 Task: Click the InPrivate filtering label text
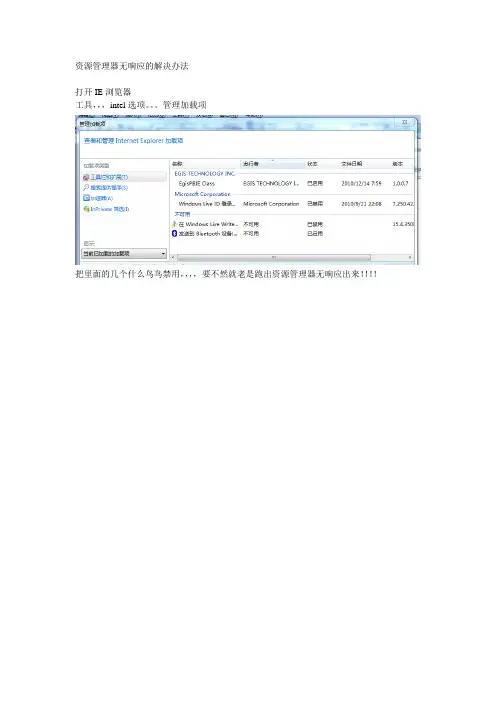pos(110,209)
